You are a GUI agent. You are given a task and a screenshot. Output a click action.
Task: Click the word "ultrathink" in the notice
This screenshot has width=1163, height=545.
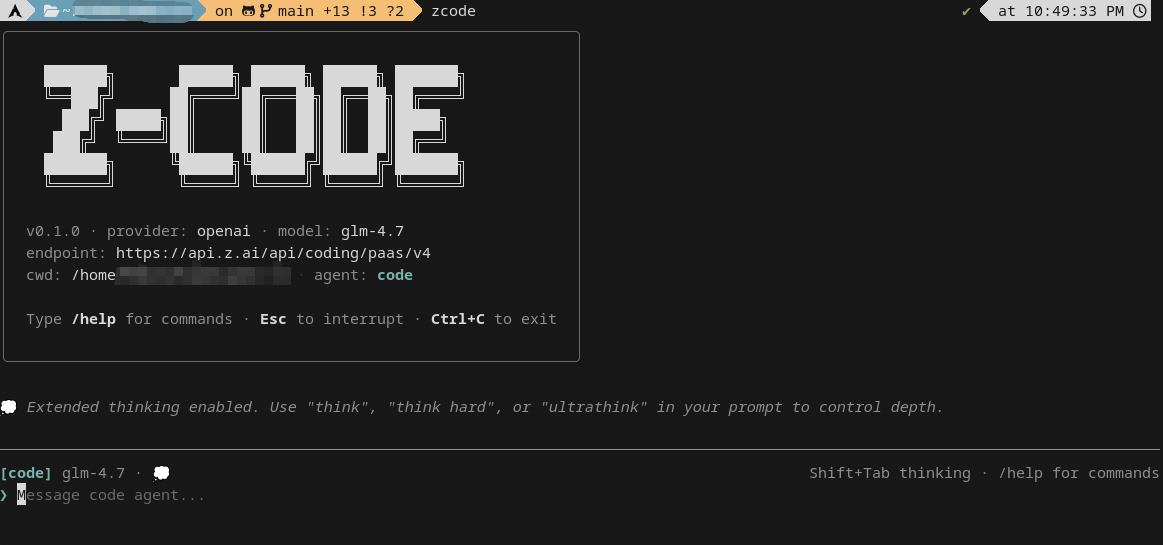point(594,407)
